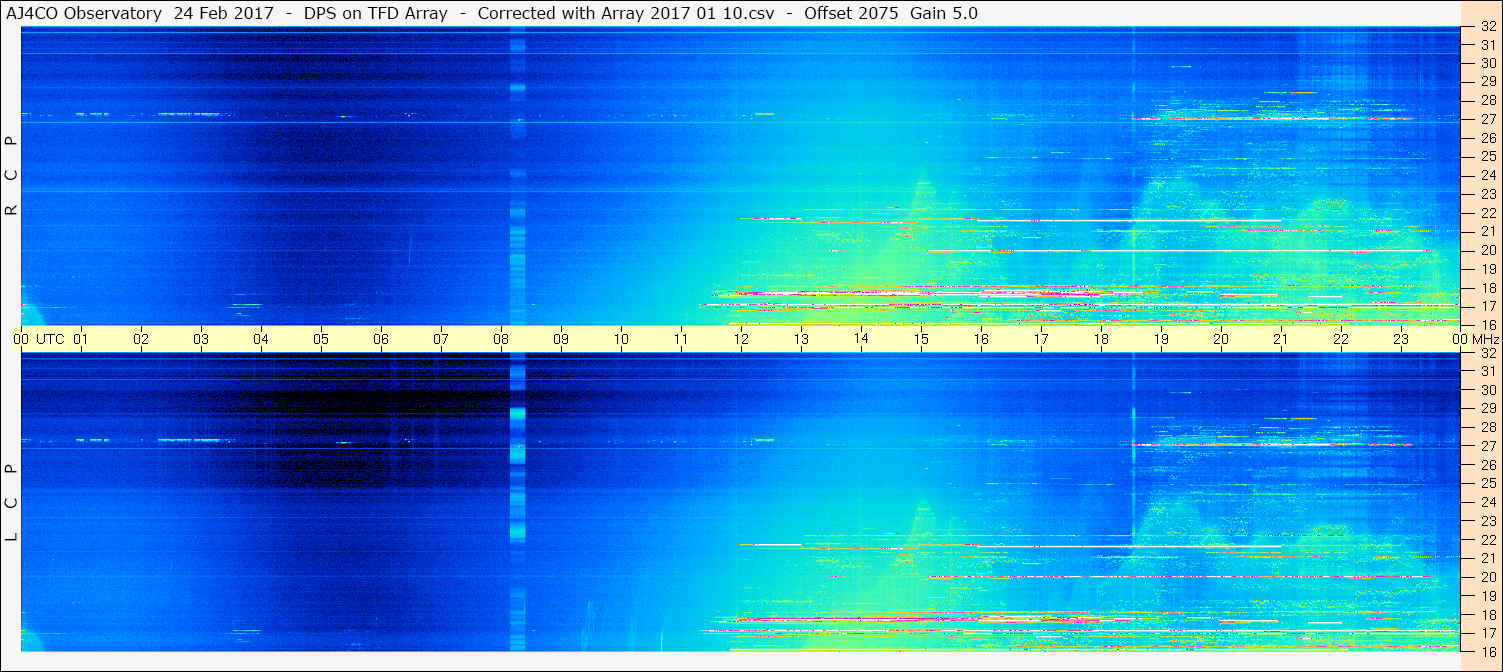Click the 29 MHz tick in lower scale
Viewport: 1503px width, 672px height.
click(1487, 409)
